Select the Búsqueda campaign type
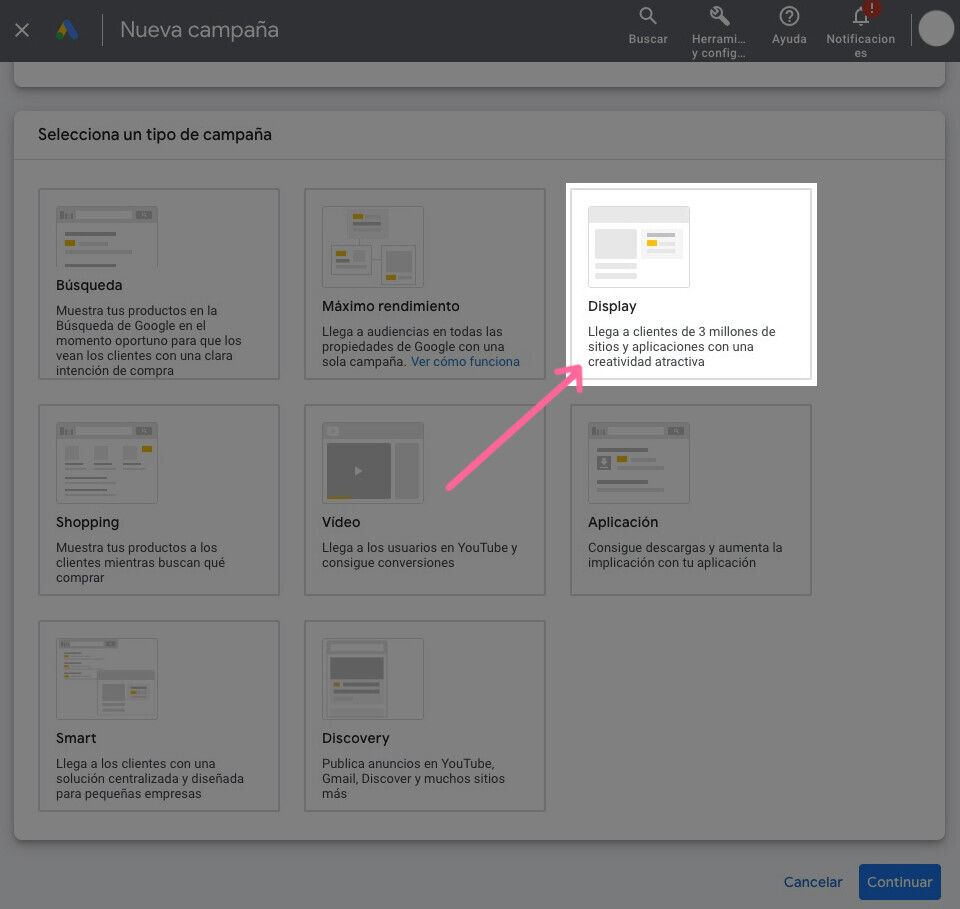This screenshot has height=909, width=960. [x=158, y=284]
